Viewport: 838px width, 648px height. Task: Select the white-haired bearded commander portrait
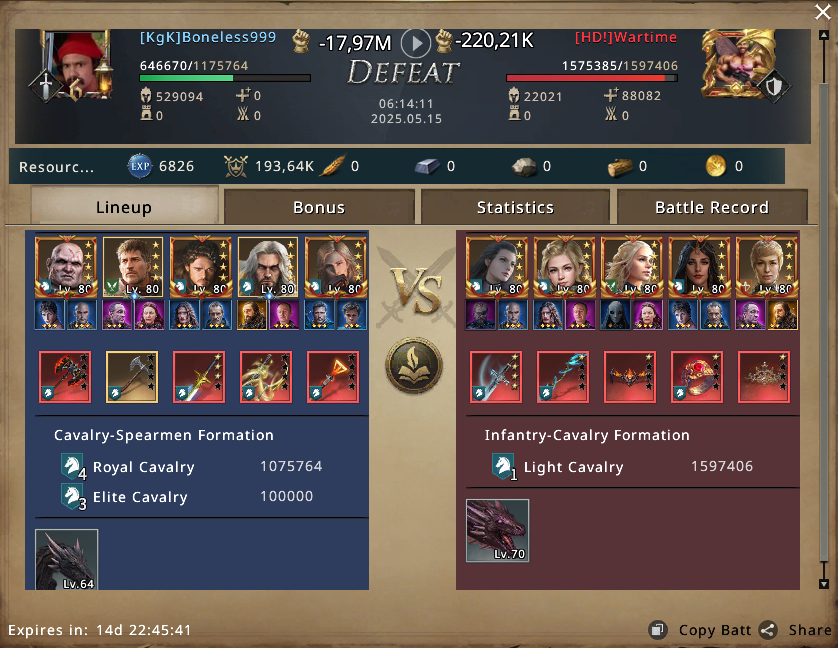tap(268, 267)
